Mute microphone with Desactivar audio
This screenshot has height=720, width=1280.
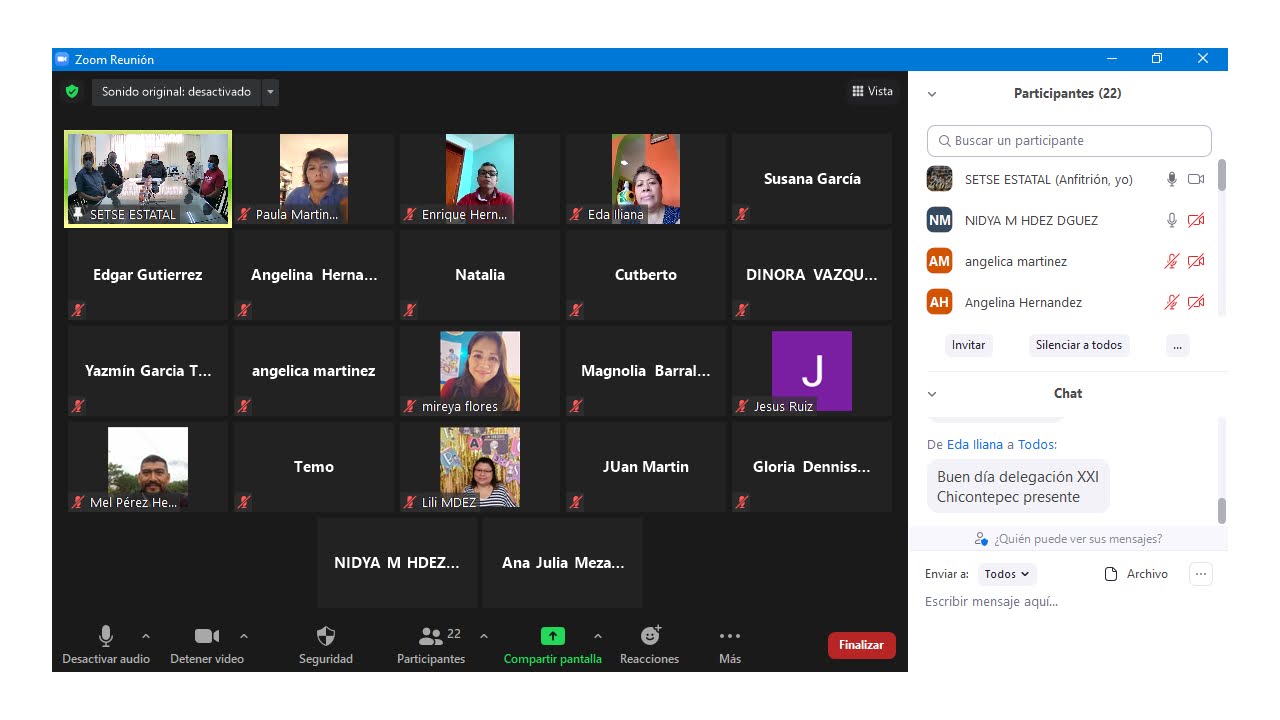[106, 636]
